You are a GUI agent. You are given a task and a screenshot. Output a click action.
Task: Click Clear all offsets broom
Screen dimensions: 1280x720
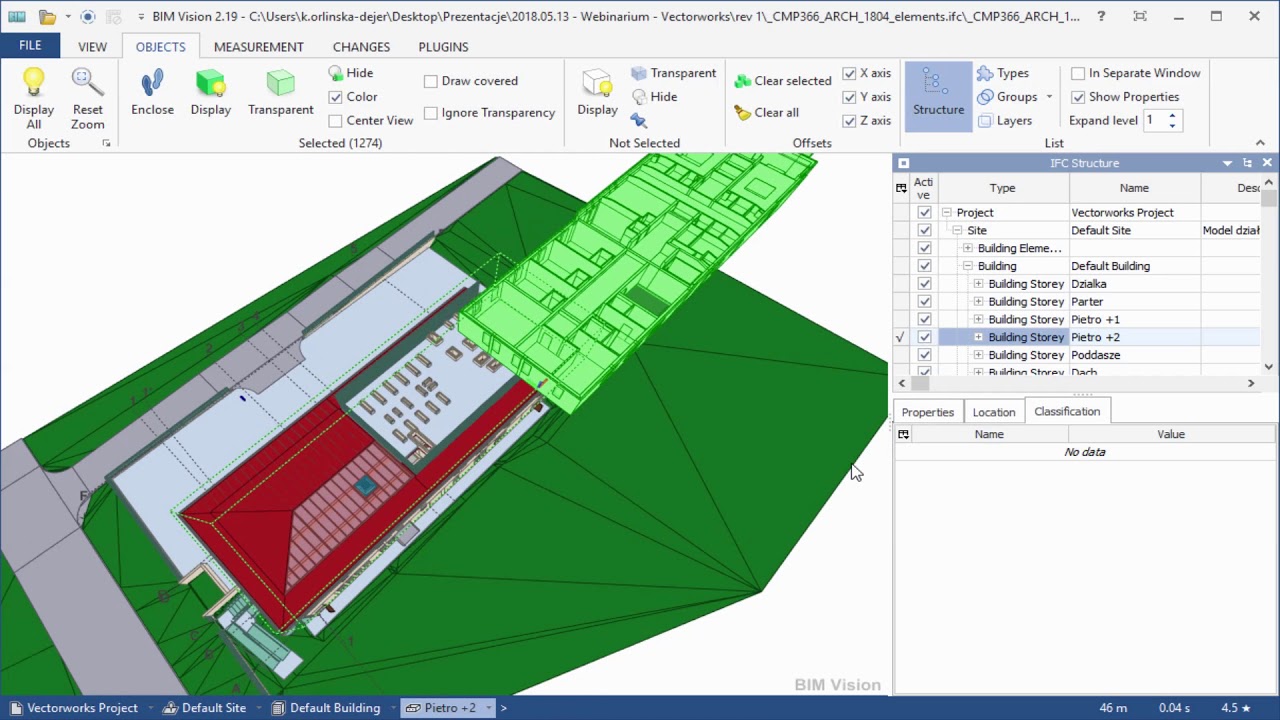pos(767,112)
